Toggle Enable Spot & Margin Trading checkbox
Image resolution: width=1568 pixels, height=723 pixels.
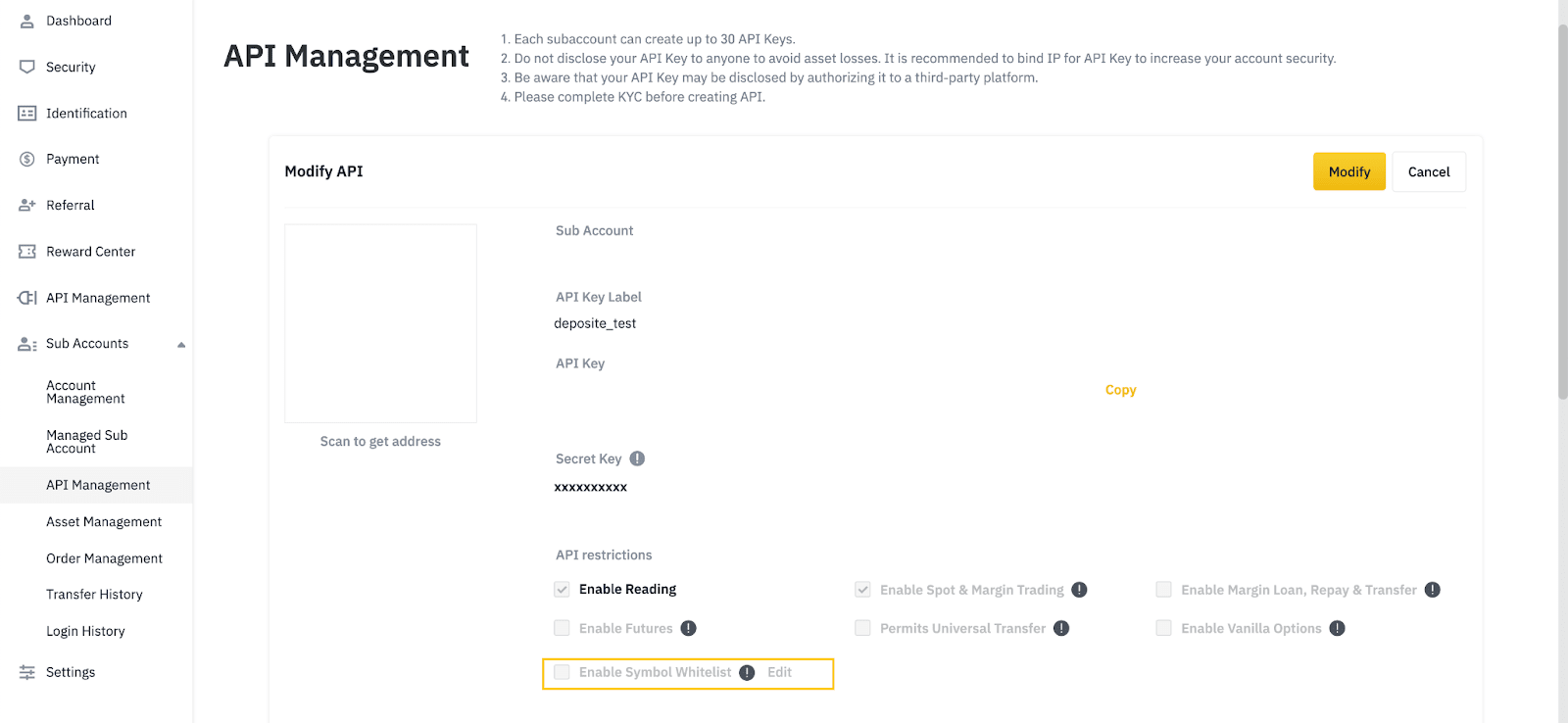pyautogui.click(x=862, y=590)
